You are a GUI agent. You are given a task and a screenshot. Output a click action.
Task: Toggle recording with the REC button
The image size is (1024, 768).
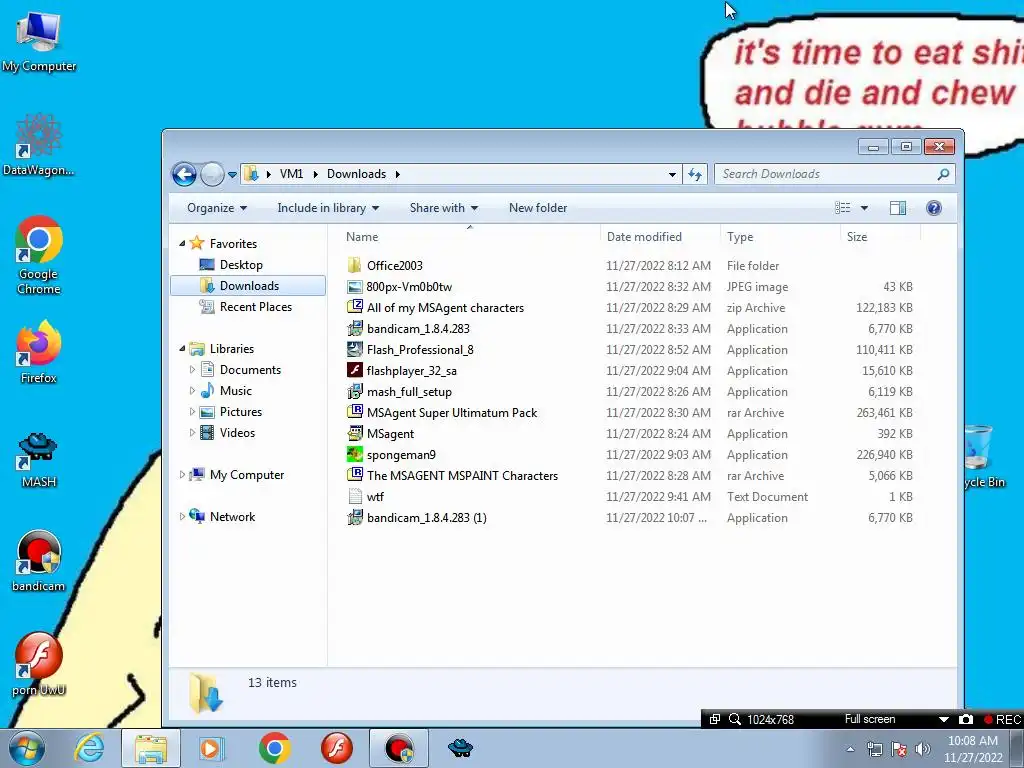(1002, 719)
